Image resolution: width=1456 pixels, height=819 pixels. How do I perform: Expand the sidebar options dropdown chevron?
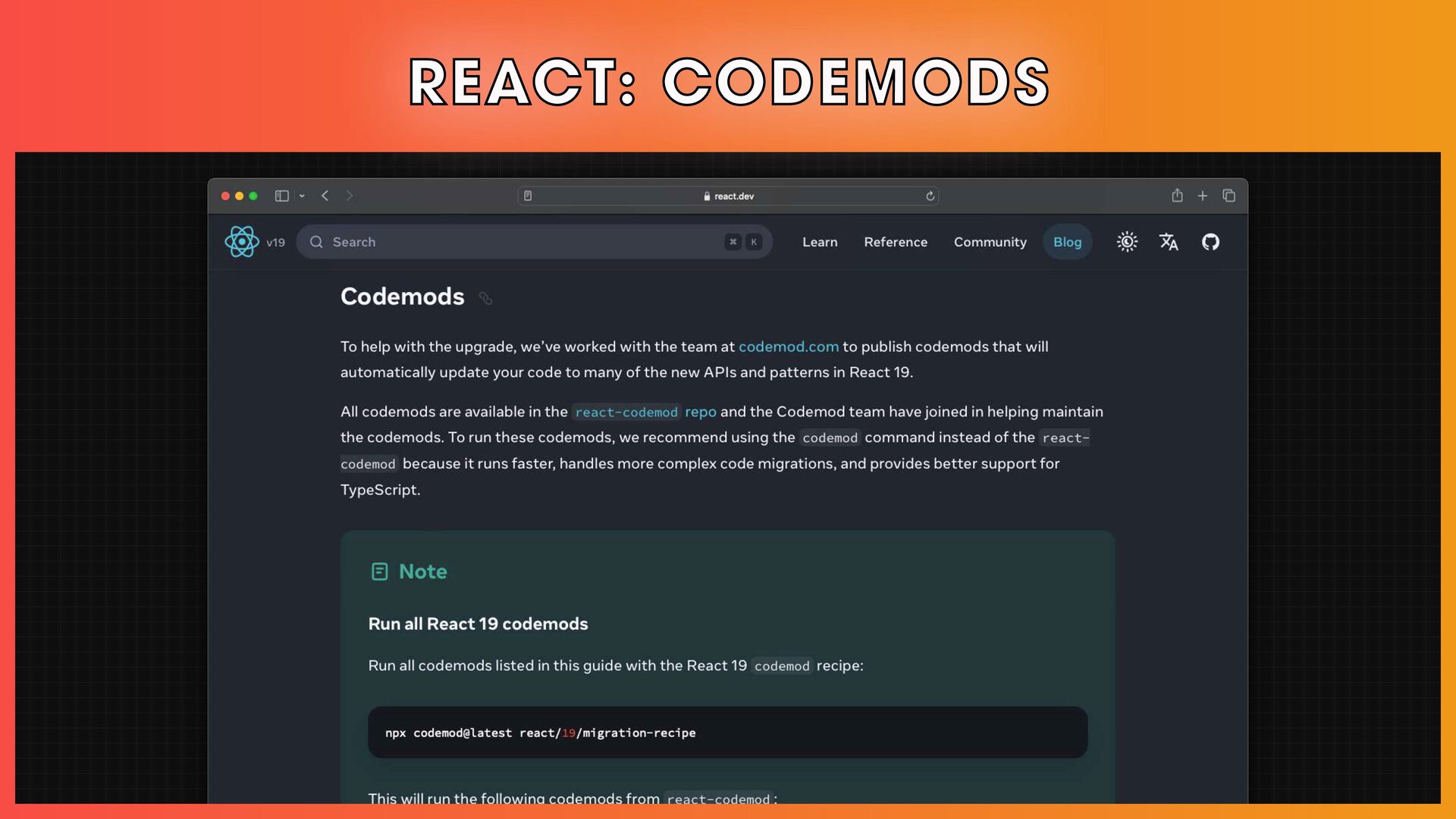302,196
